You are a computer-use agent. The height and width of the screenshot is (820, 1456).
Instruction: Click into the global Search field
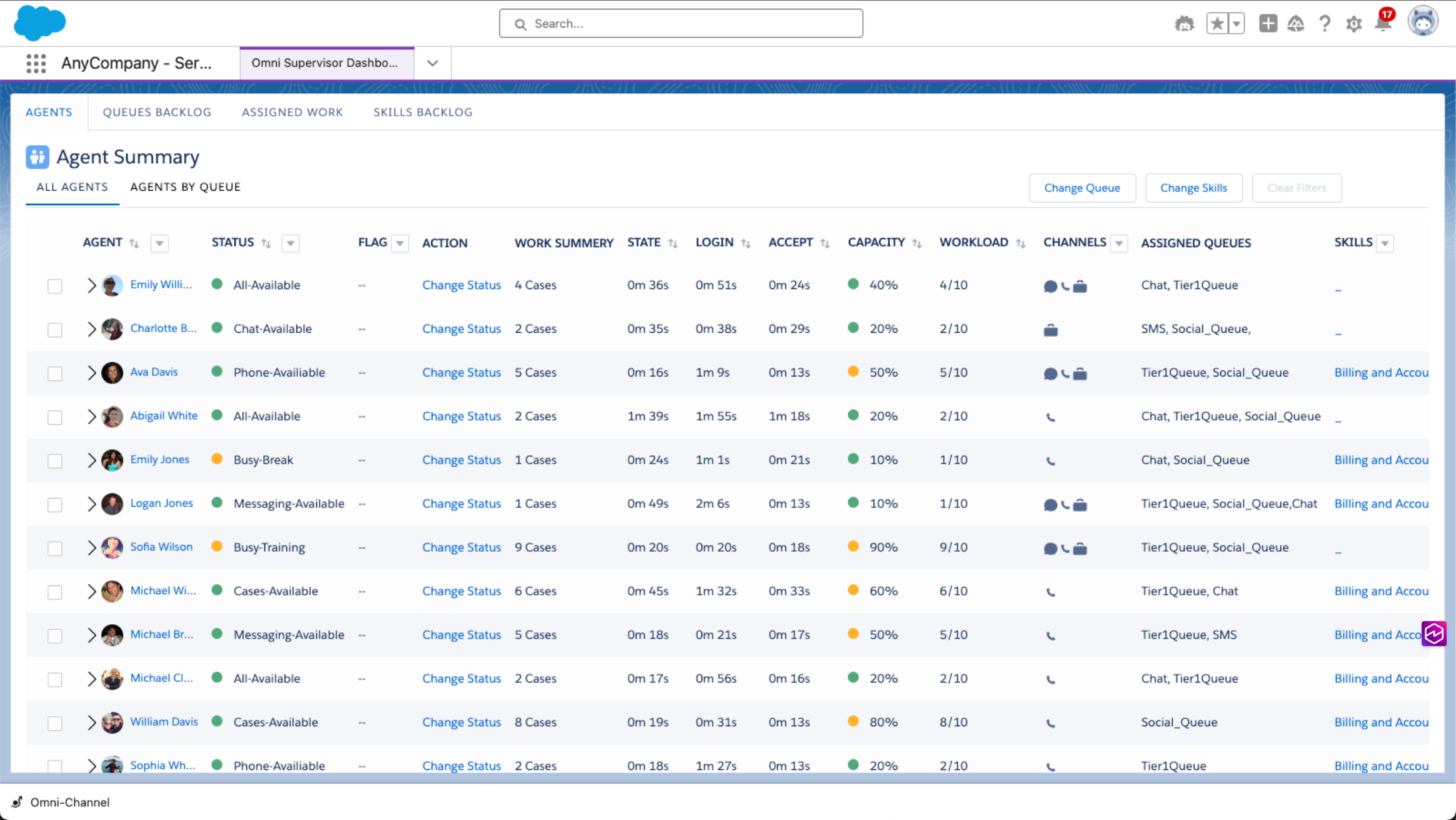coord(681,24)
